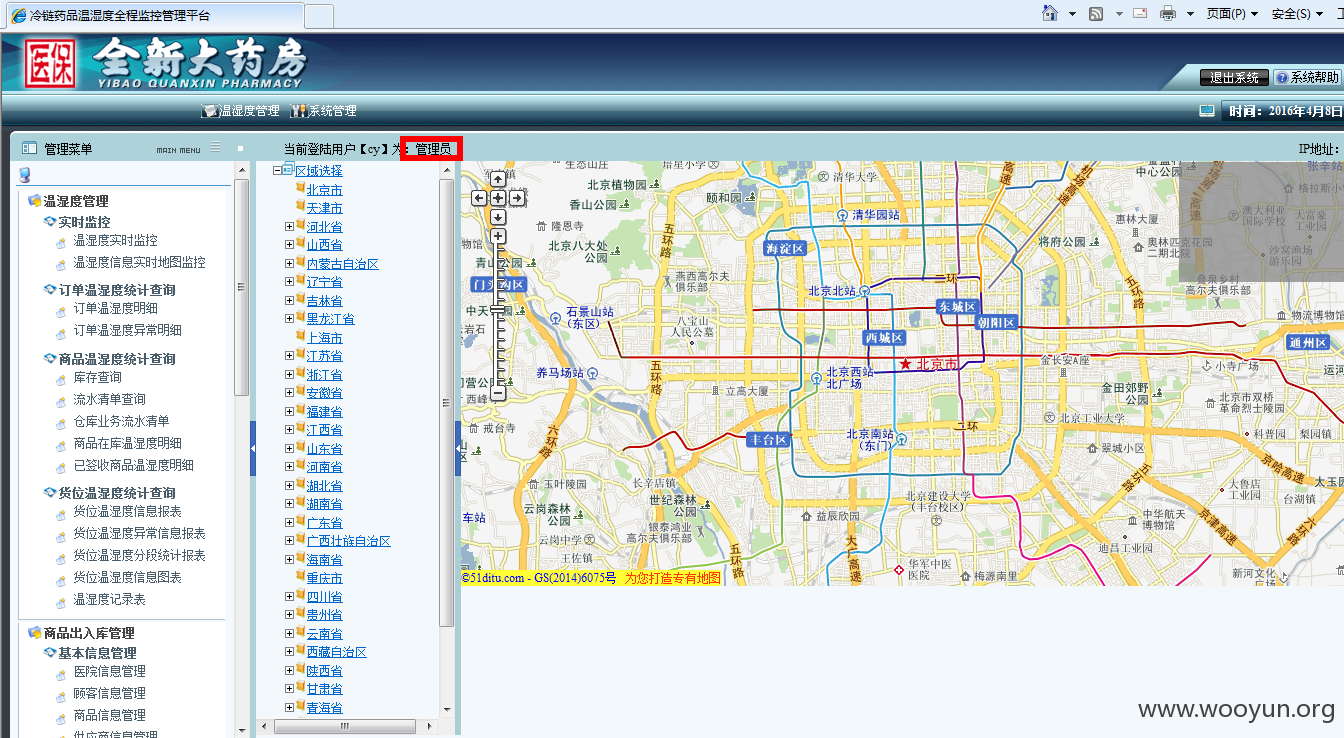Click the blank new tab button
Screen dimensions: 1344x738
point(318,15)
